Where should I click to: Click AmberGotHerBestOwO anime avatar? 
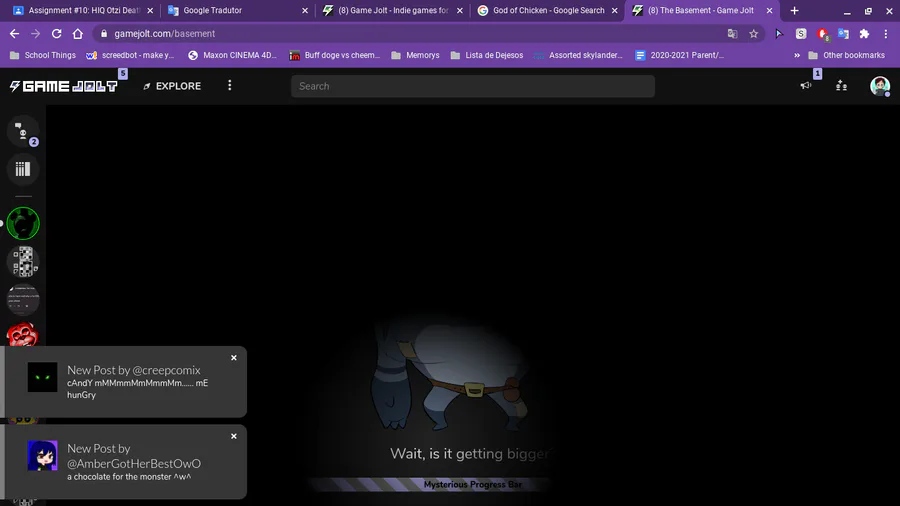click(42, 456)
